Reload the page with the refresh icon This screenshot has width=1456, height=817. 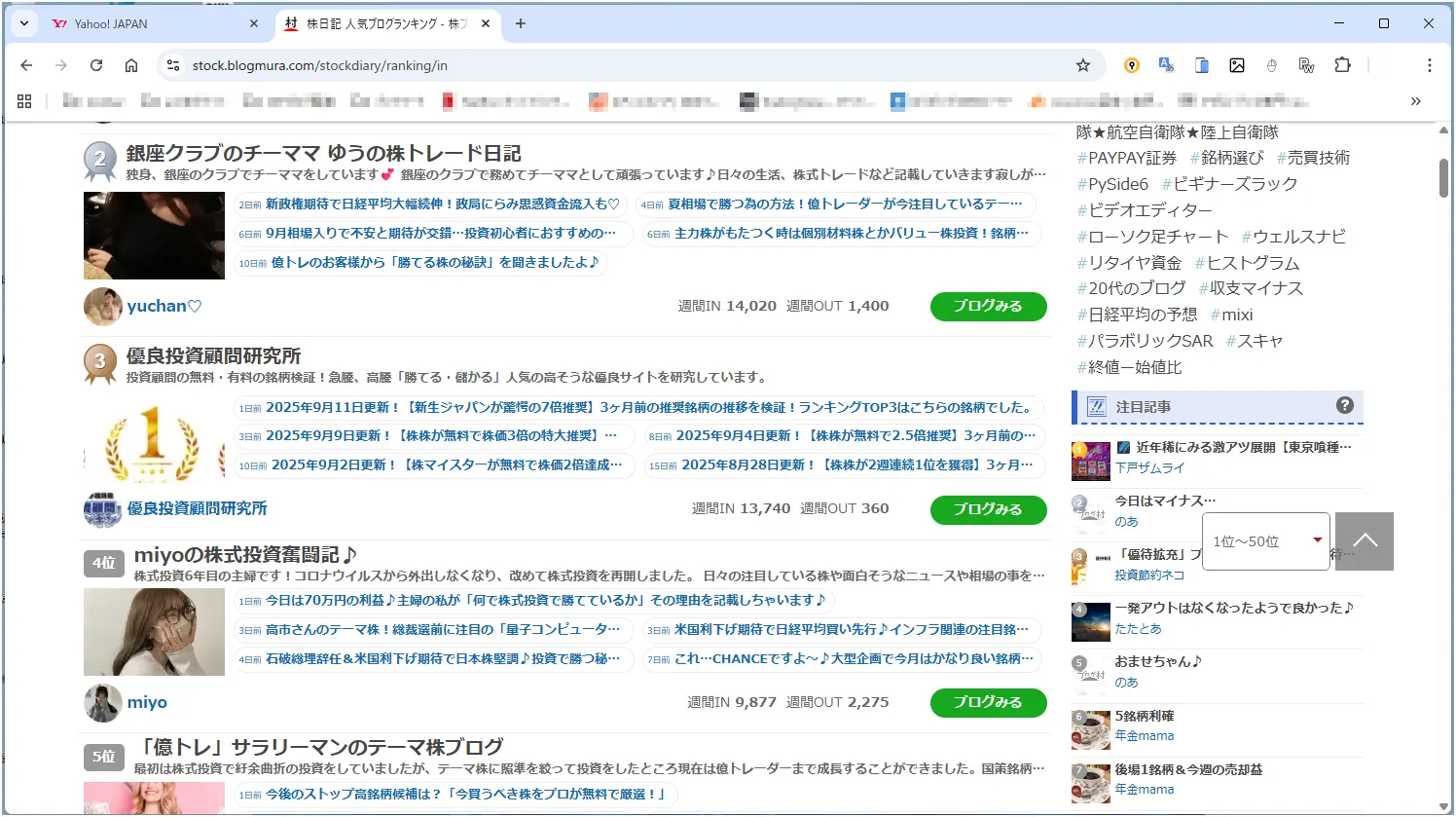point(96,65)
